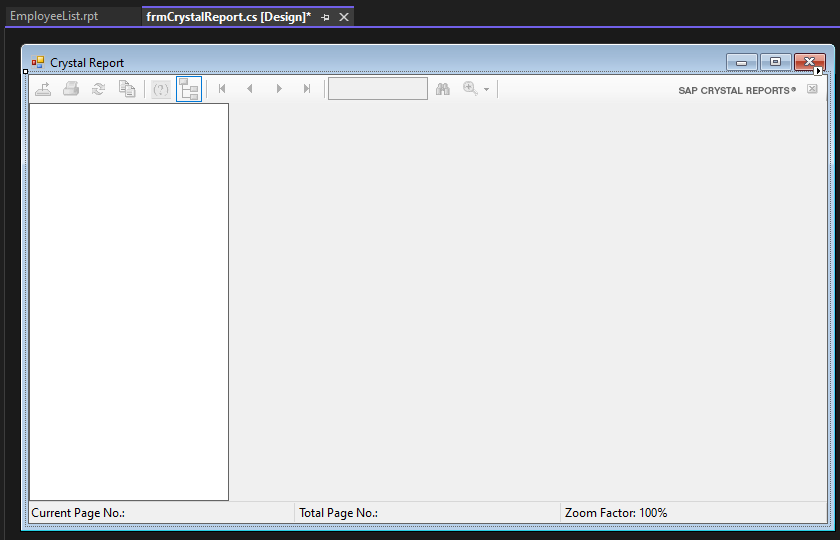
Task: Click the form icon beside Crystal Report title
Action: coord(38,62)
